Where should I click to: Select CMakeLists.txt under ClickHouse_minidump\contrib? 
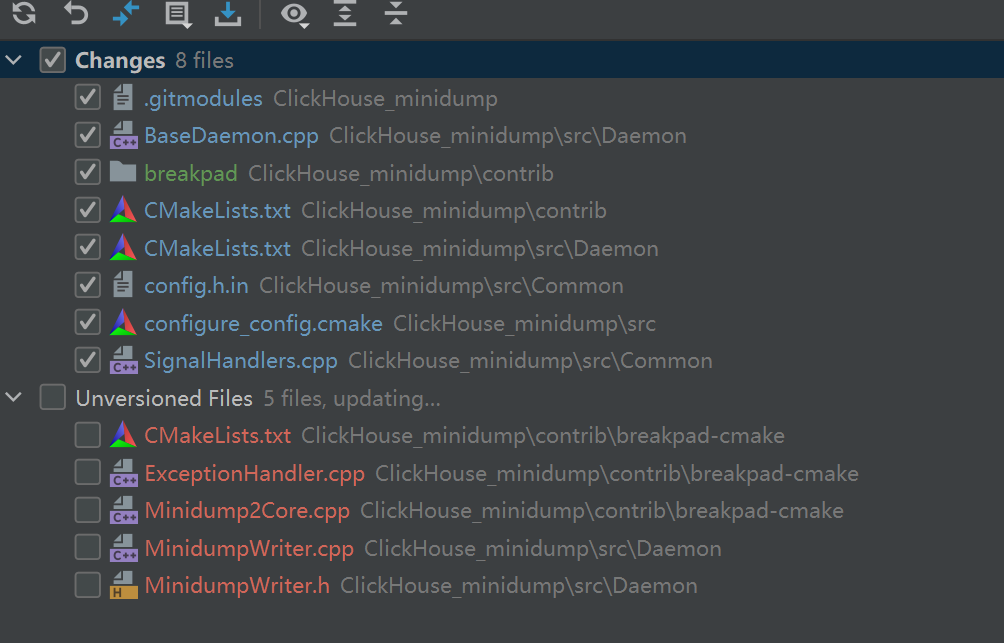217,211
